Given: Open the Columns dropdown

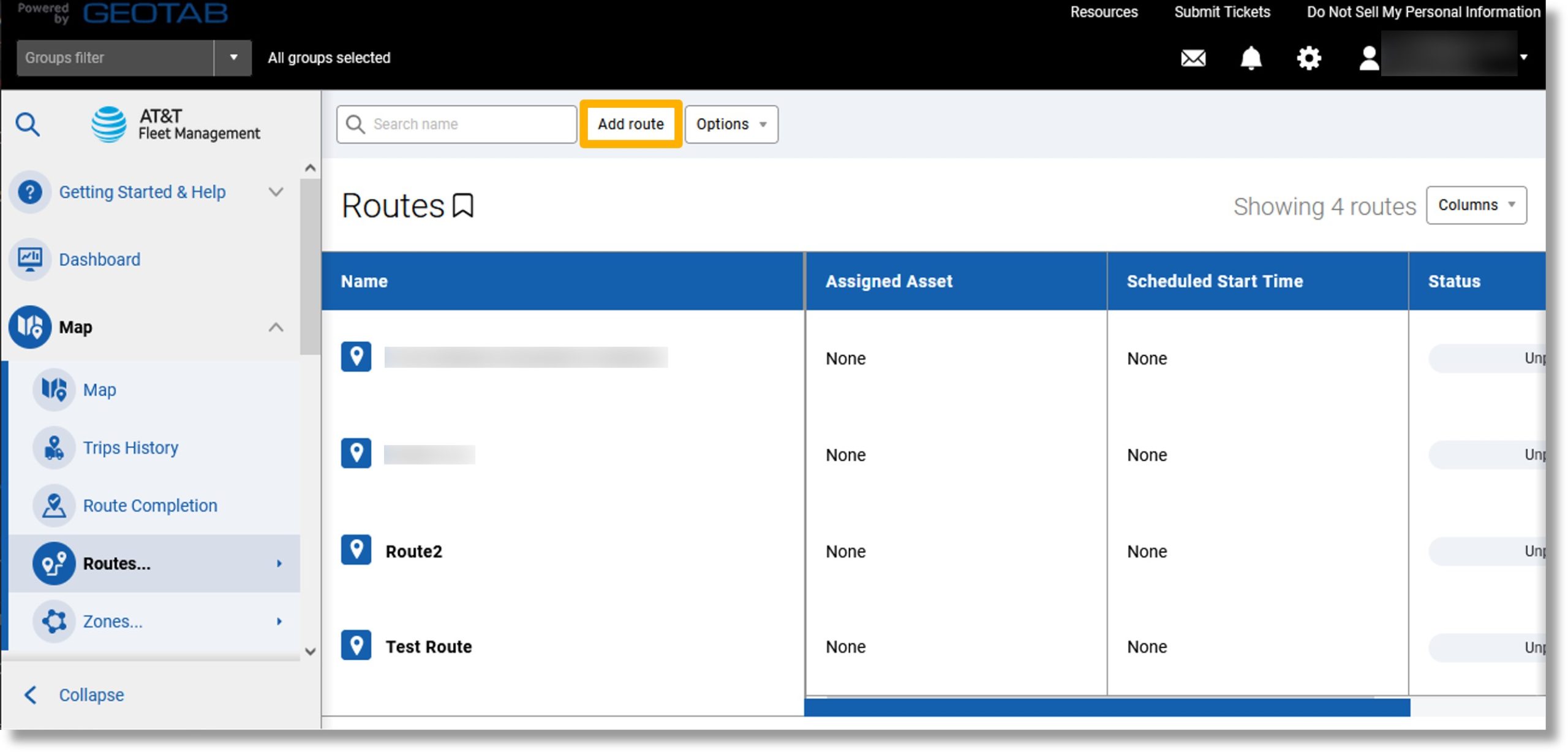Looking at the screenshot, I should (x=1476, y=205).
